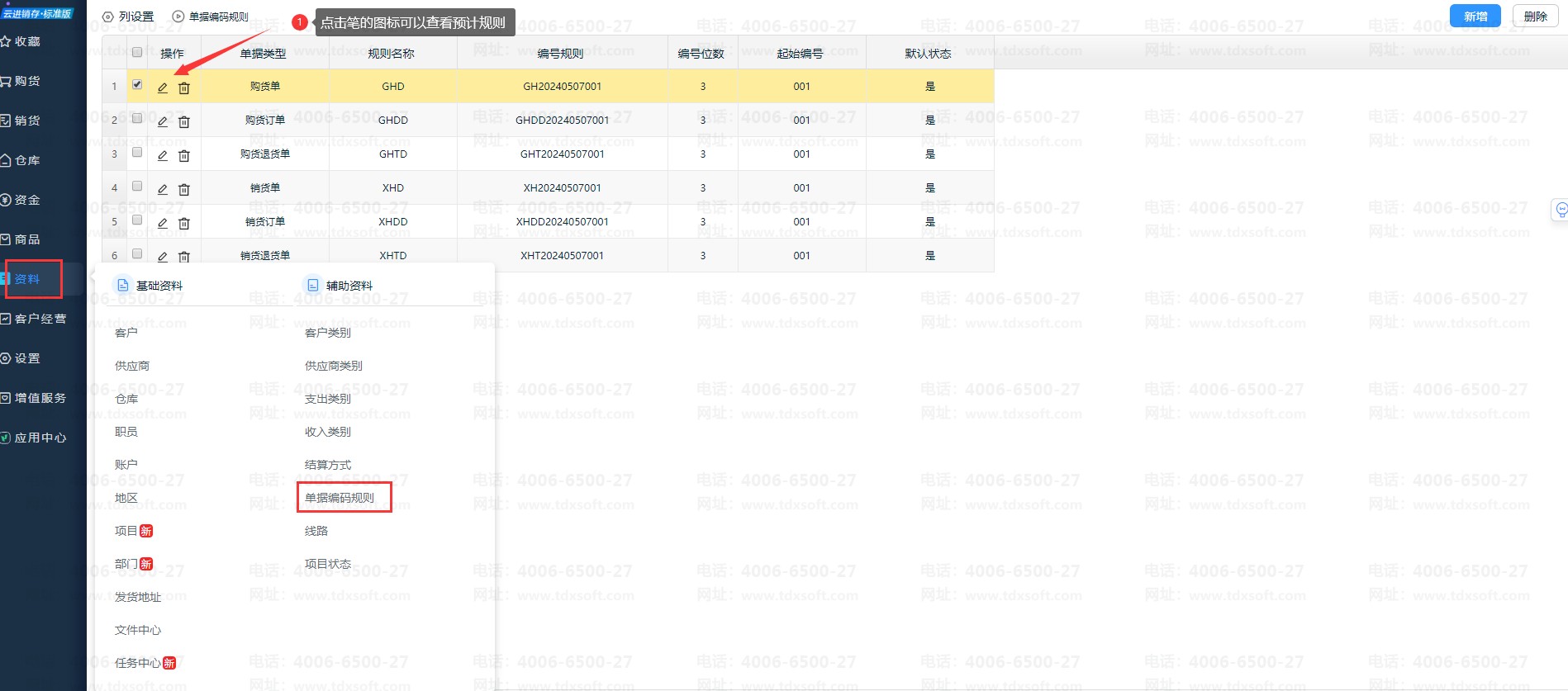Expand the 购货 sidebar menu
This screenshot has height=691, width=1568.
coord(26,81)
